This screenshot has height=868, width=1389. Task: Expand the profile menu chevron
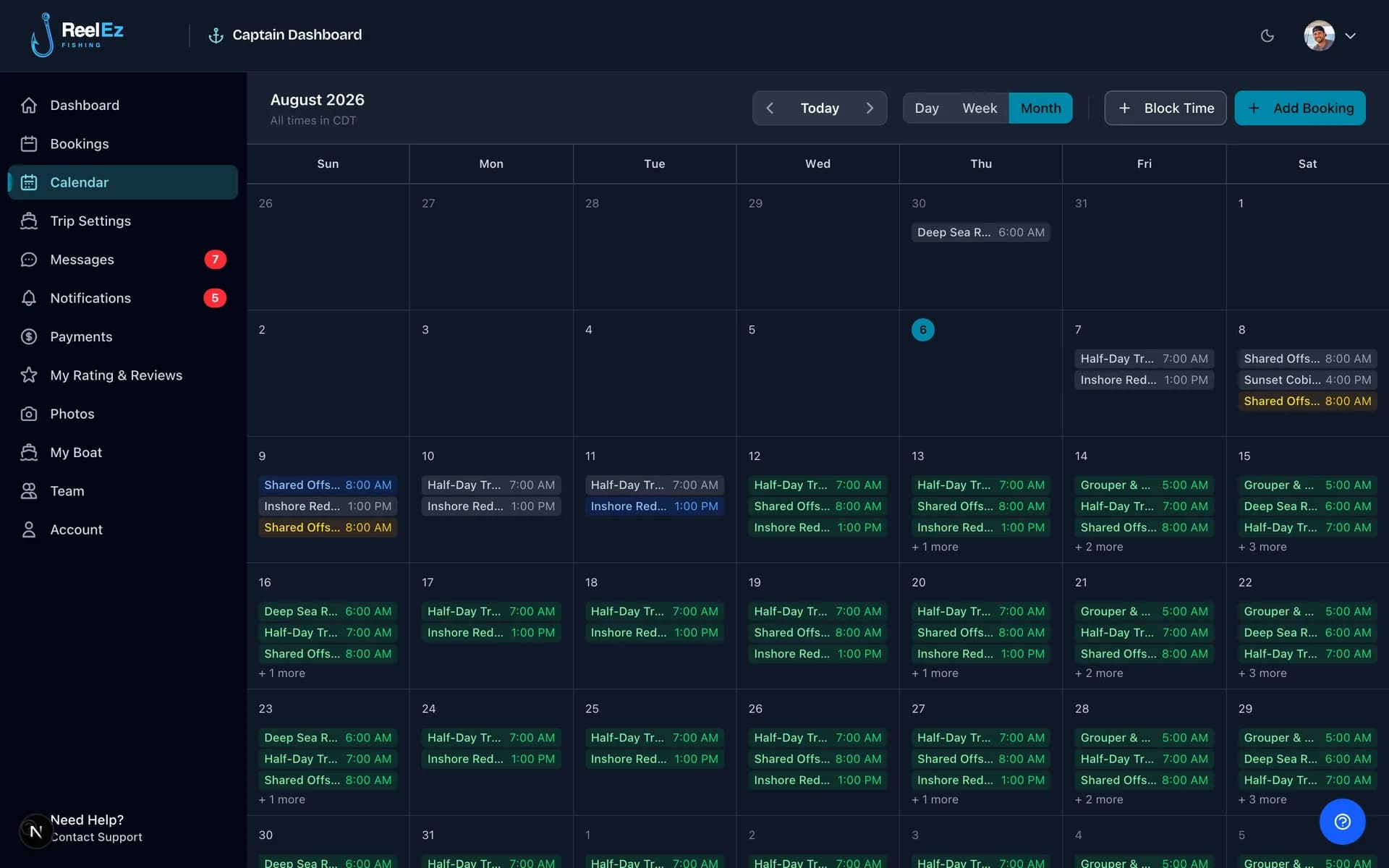click(x=1350, y=35)
